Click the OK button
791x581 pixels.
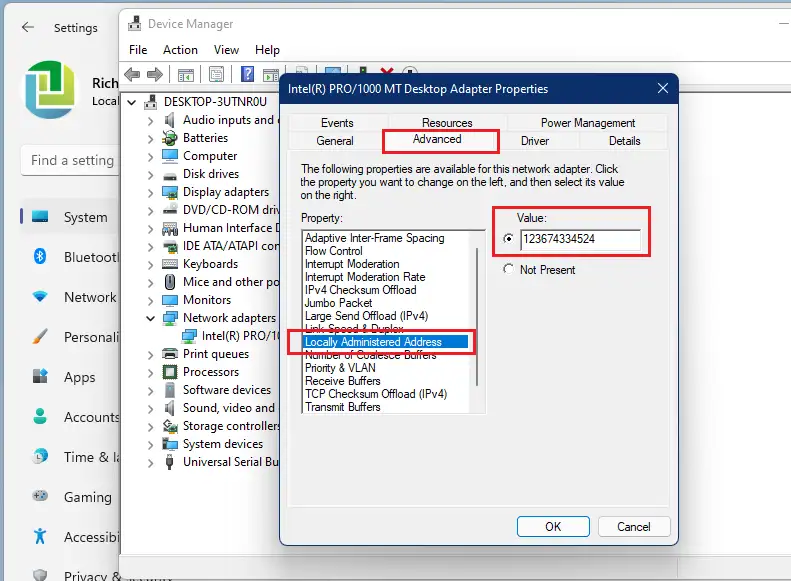[553, 527]
